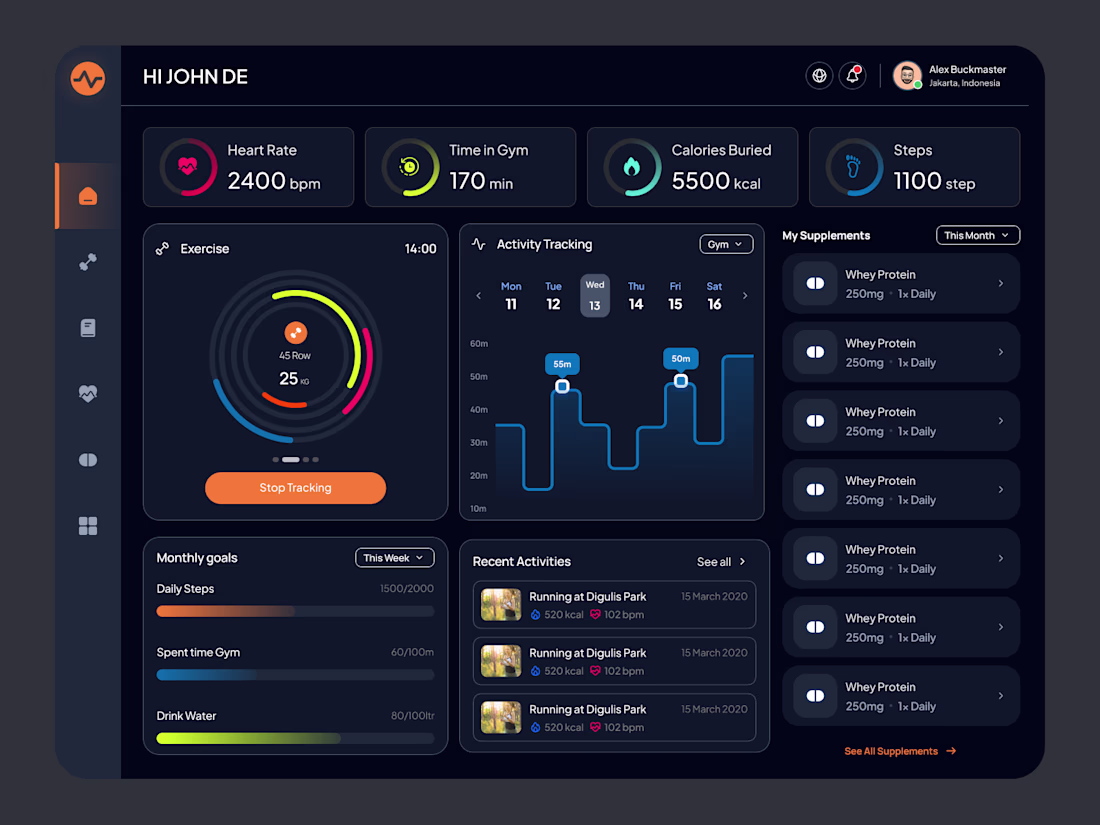This screenshot has height=825, width=1100.
Task: Click HI JOHN DE greeting title
Action: (x=195, y=76)
